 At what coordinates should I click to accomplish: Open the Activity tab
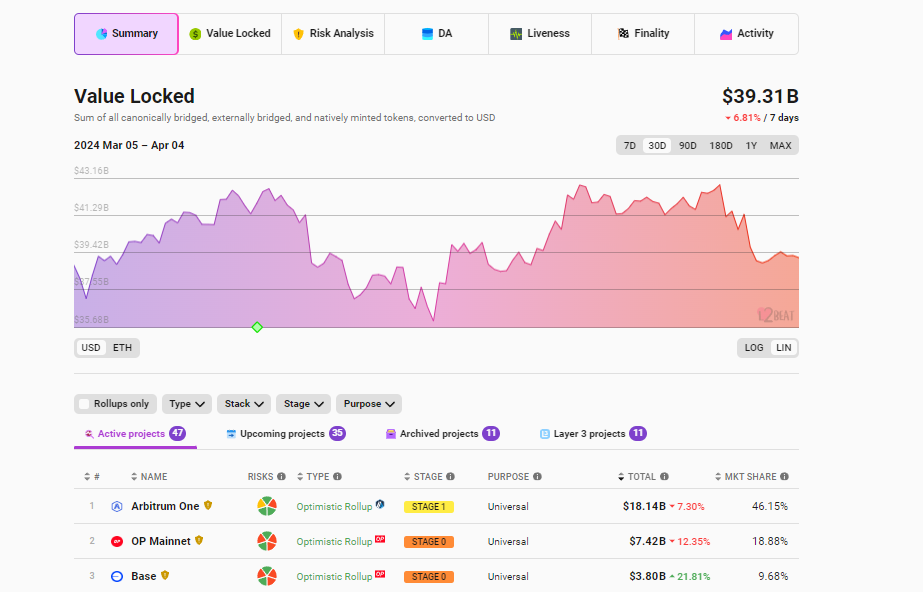pos(746,34)
